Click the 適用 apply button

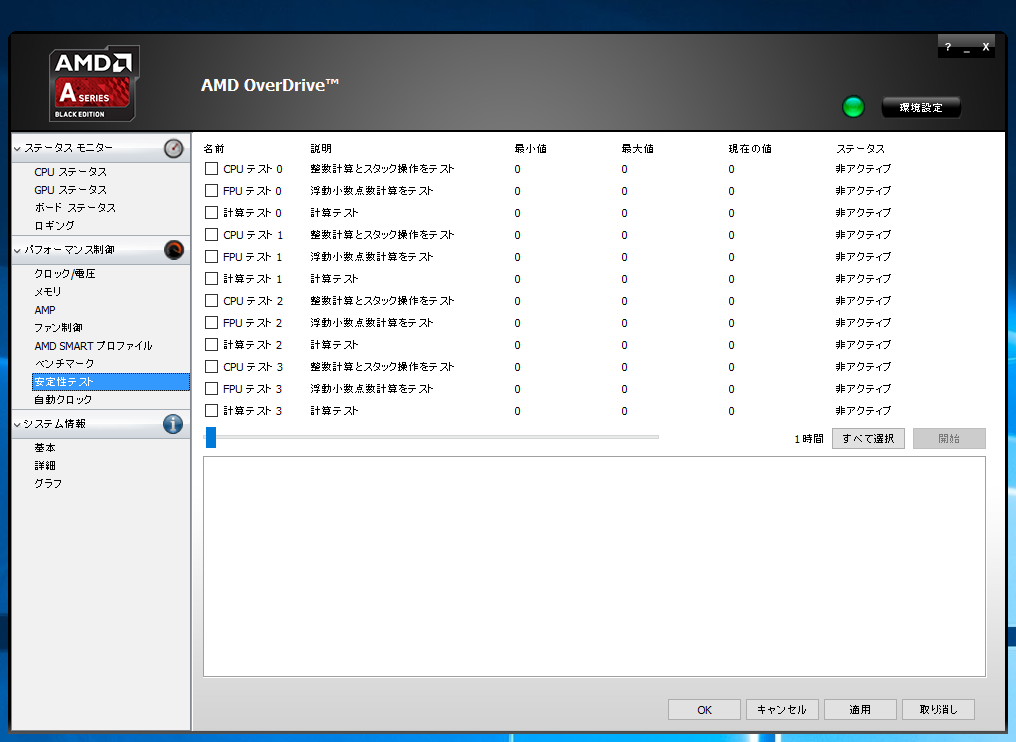pyautogui.click(x=860, y=710)
